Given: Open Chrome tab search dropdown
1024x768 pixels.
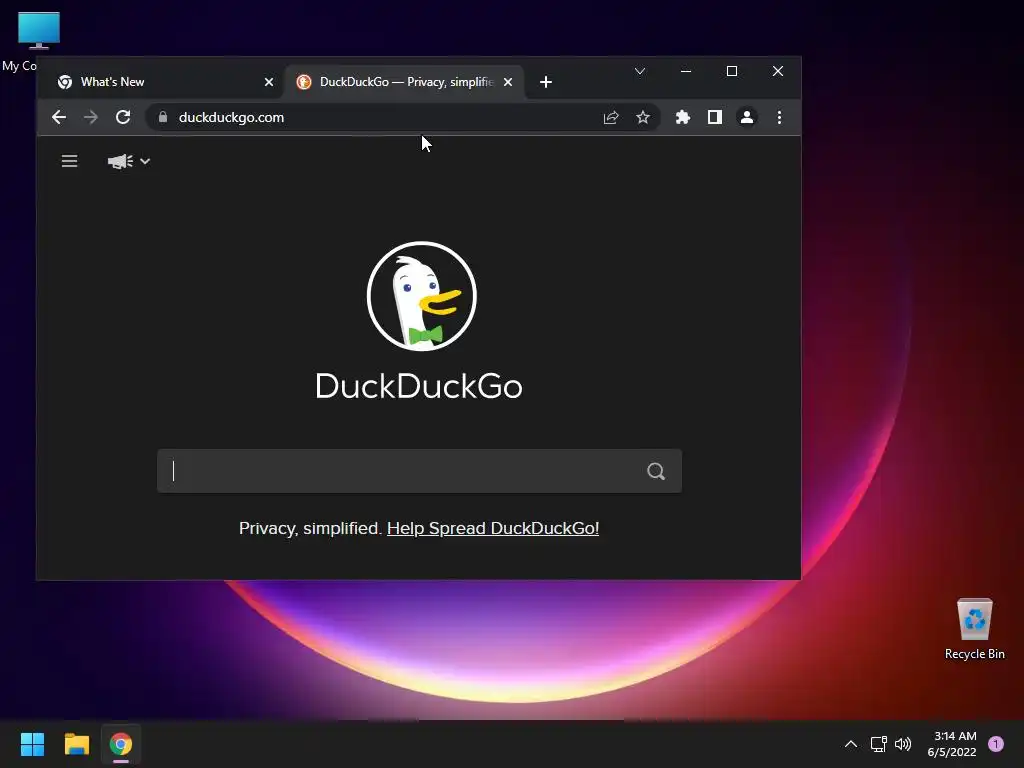Looking at the screenshot, I should (x=640, y=71).
